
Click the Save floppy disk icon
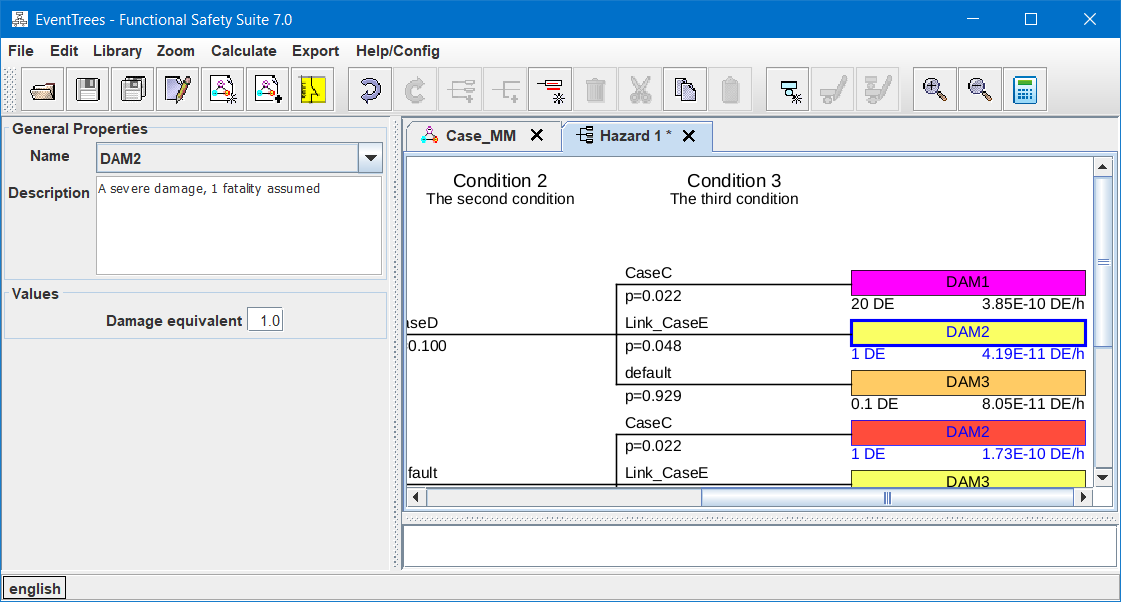88,90
